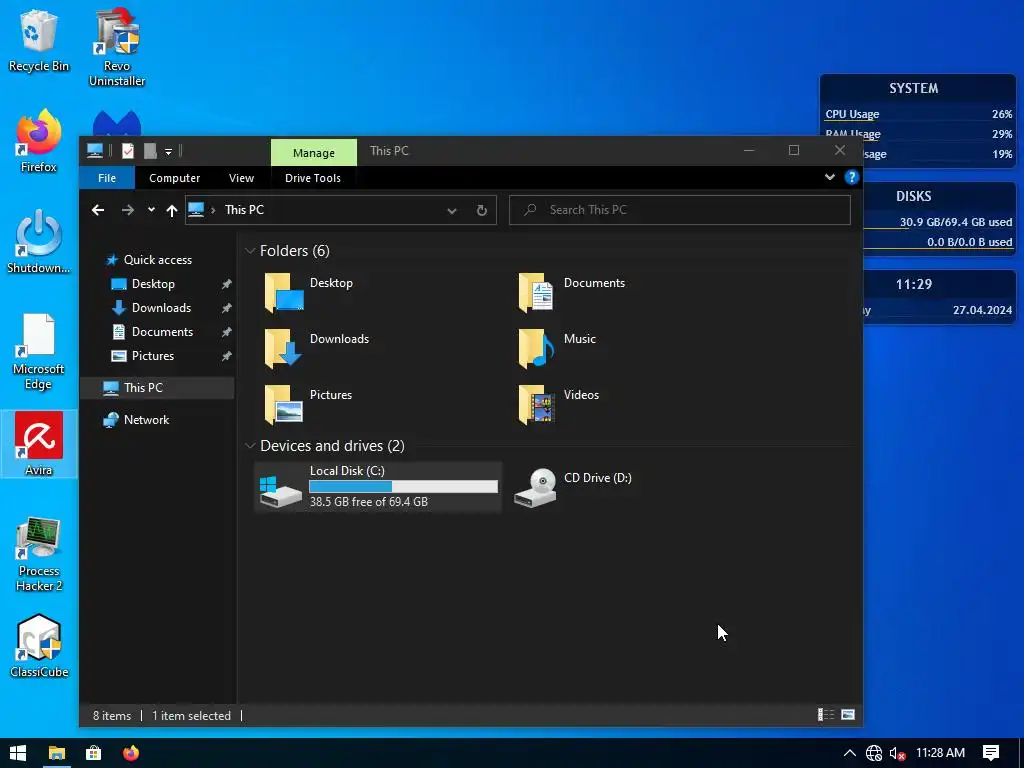Select the Shutdown desktop shortcut
This screenshot has width=1024, height=768.
coord(39,242)
